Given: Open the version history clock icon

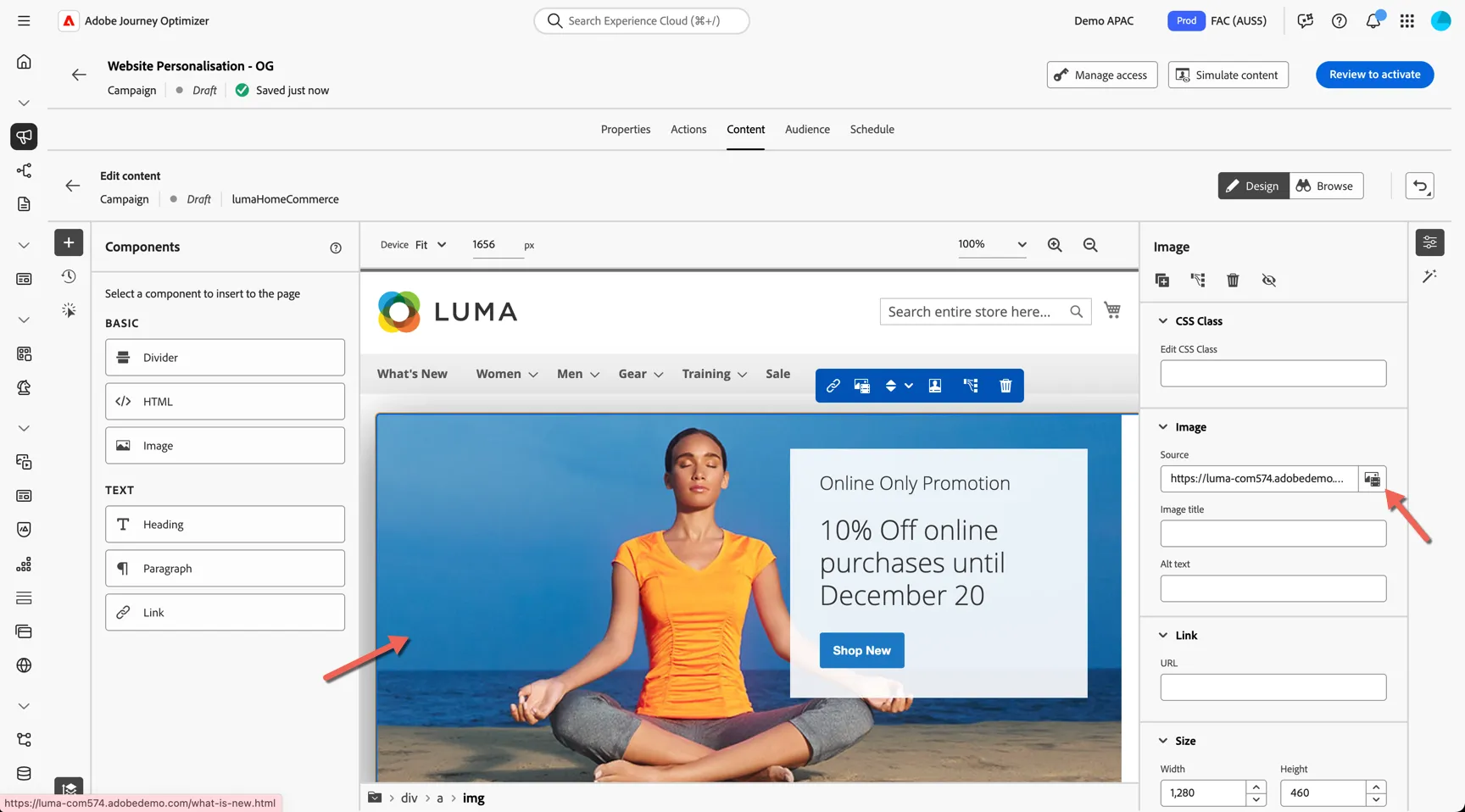Looking at the screenshot, I should (x=69, y=276).
